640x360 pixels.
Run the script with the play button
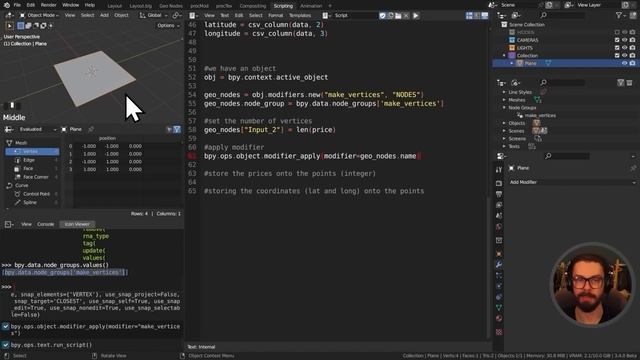click(x=416, y=16)
